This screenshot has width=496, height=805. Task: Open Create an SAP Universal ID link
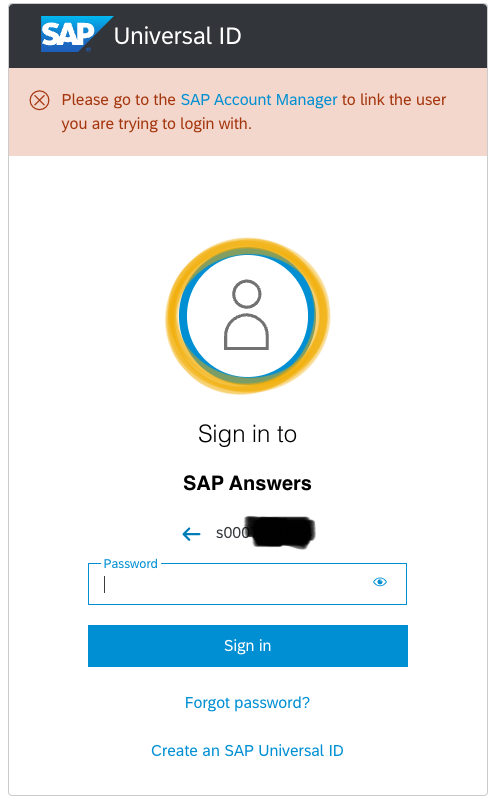[247, 750]
